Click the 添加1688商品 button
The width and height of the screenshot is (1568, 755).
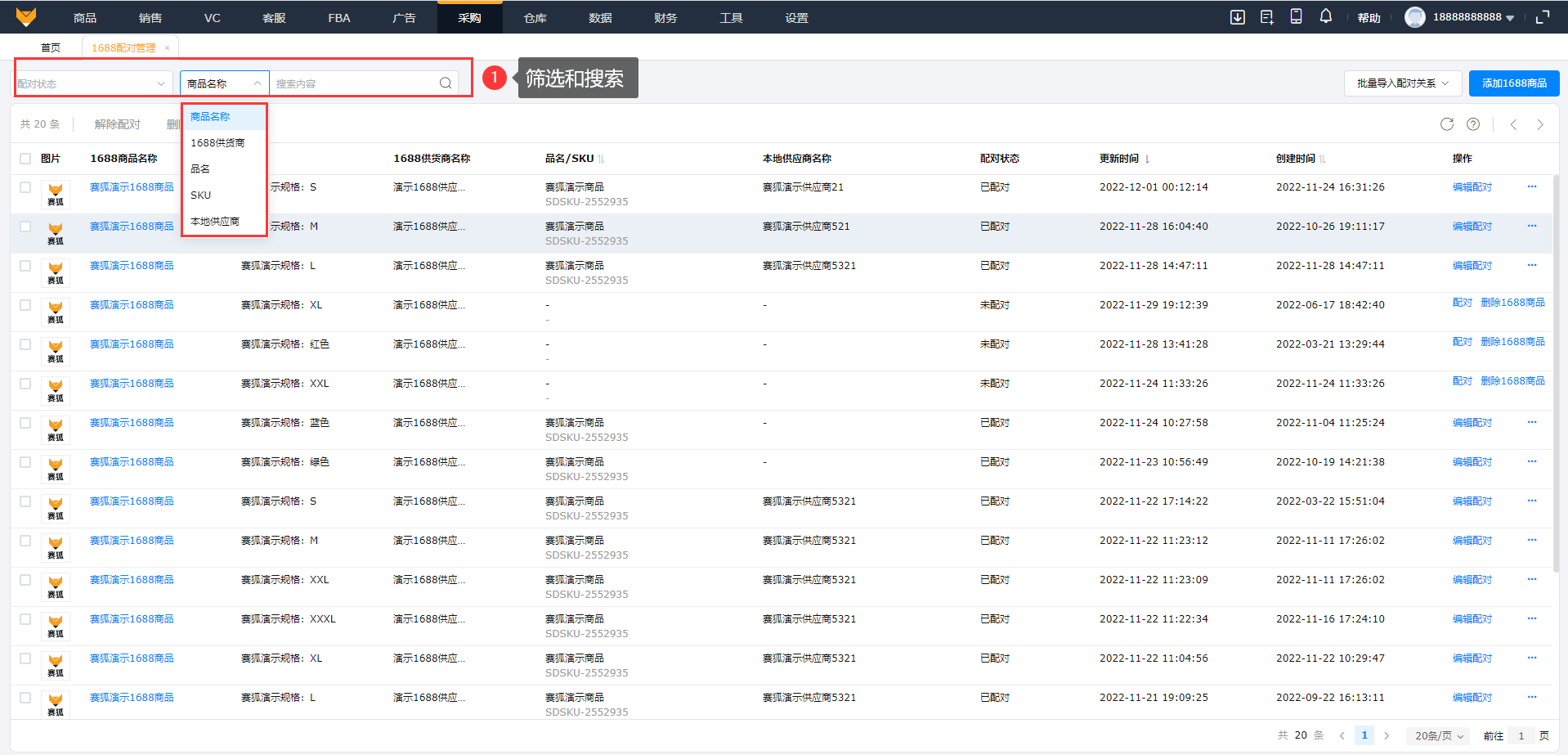pyautogui.click(x=1513, y=83)
